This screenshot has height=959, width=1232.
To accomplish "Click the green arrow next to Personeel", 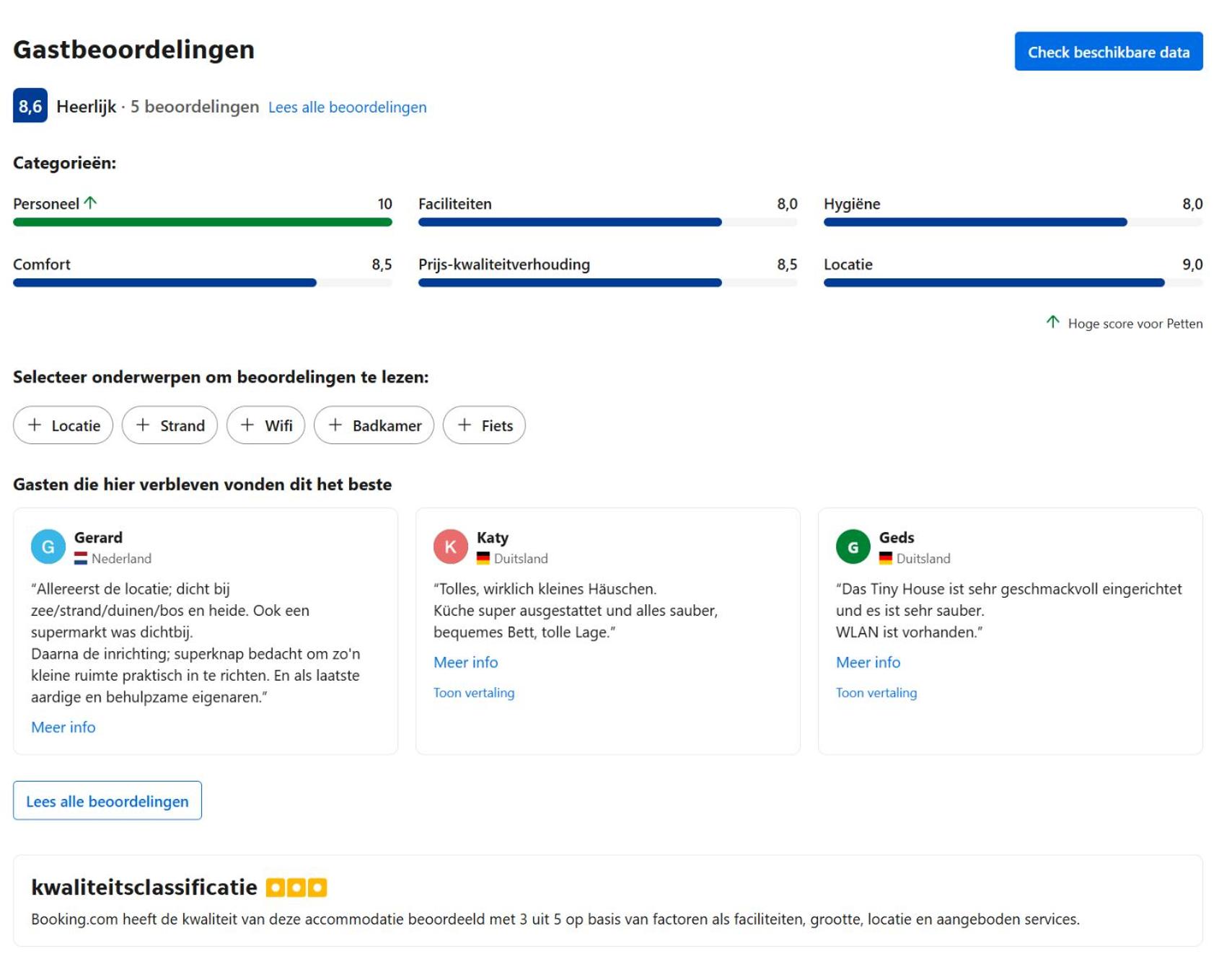I will (90, 203).
